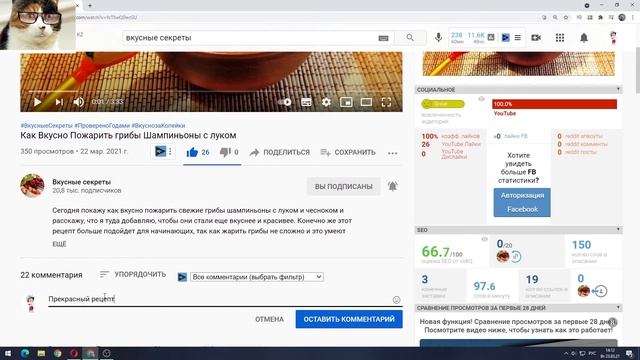Open more actions three dots
640x360 pixels.
[x=393, y=153]
